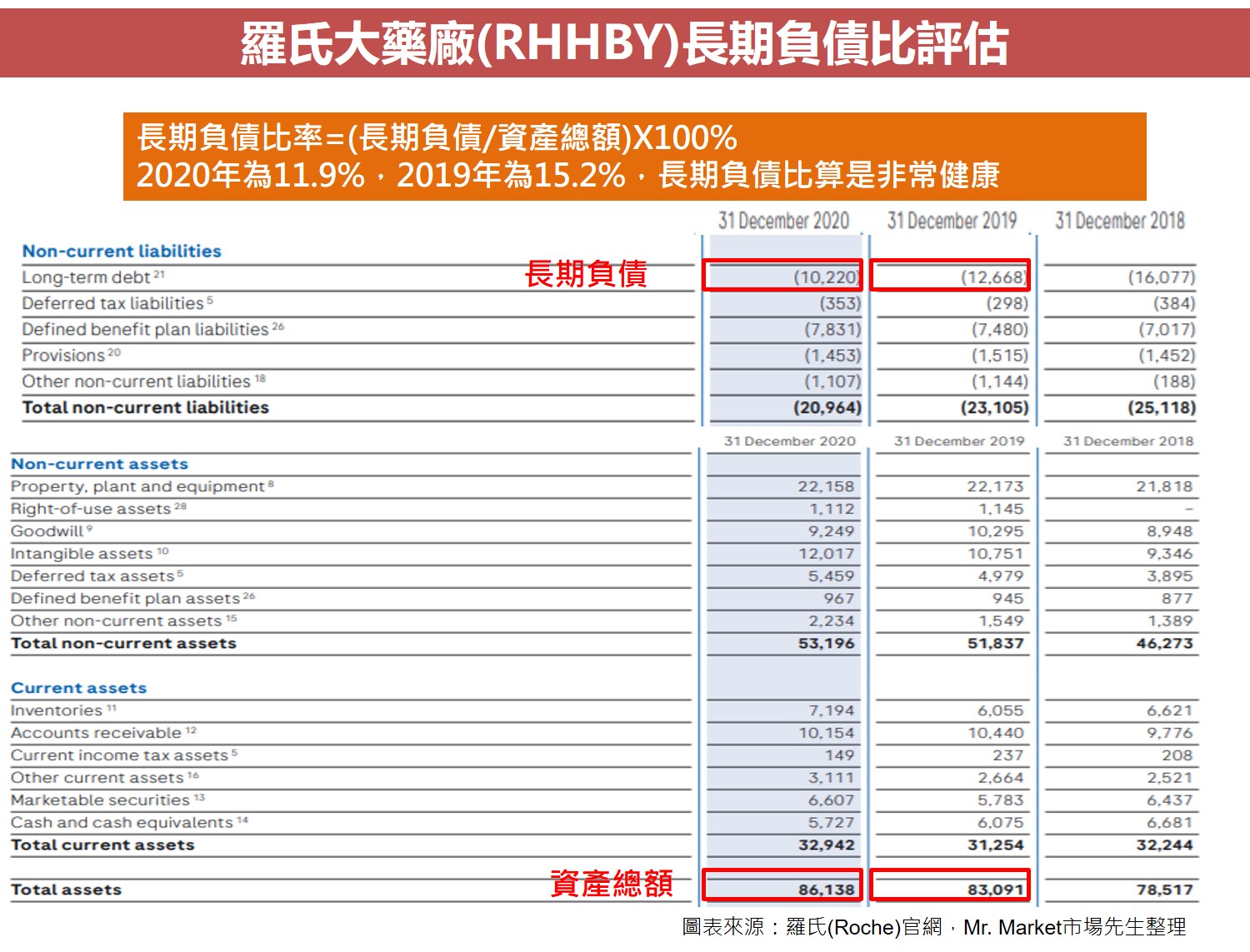The image size is (1250, 952).
Task: Select the Inventories value 7,194
Action: tap(831, 710)
